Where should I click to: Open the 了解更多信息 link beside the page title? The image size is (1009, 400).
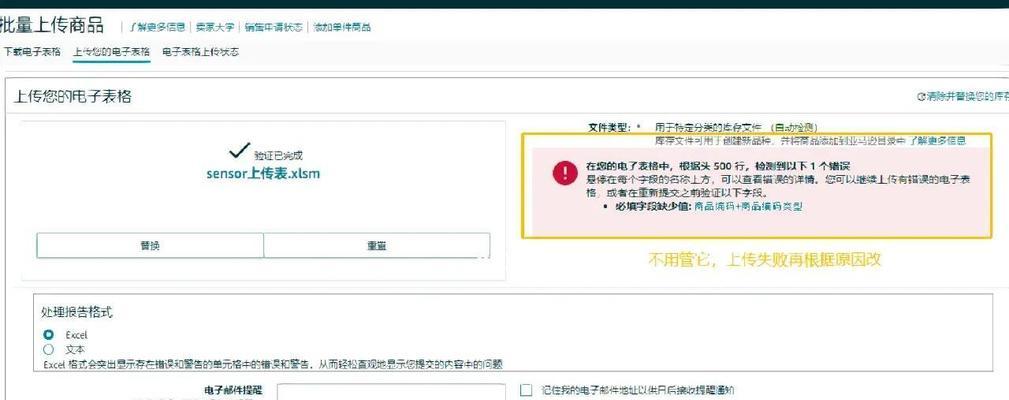[158, 27]
